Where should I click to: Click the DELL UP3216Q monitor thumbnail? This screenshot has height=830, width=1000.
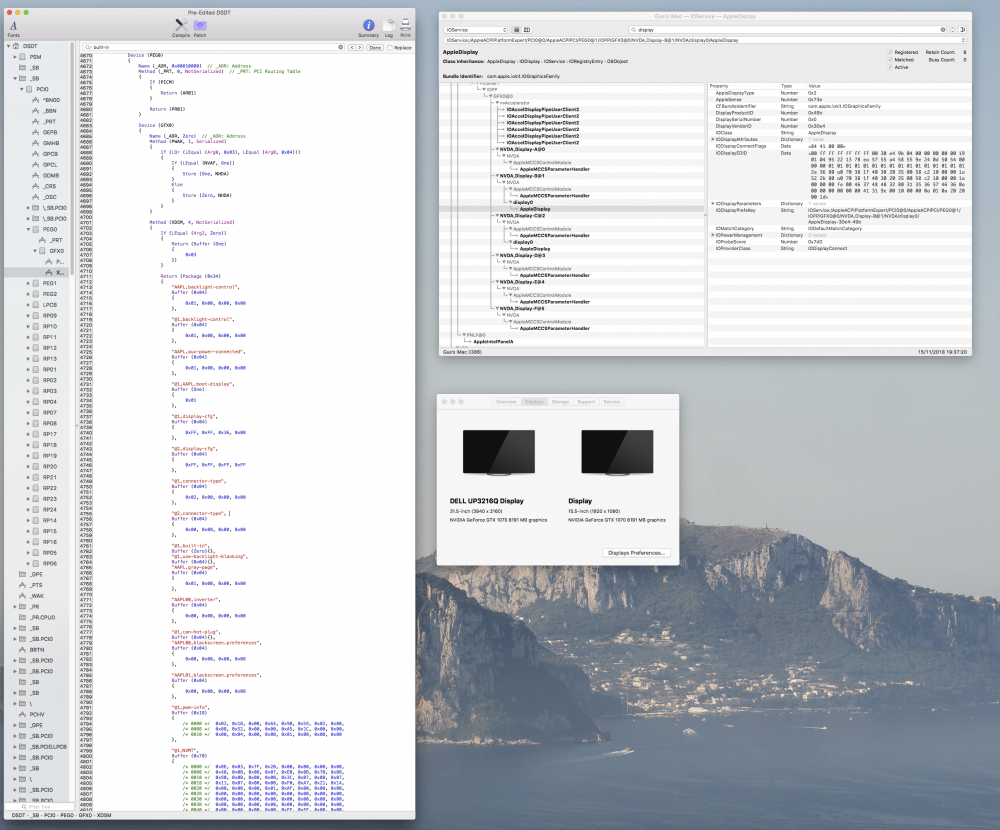click(499, 453)
